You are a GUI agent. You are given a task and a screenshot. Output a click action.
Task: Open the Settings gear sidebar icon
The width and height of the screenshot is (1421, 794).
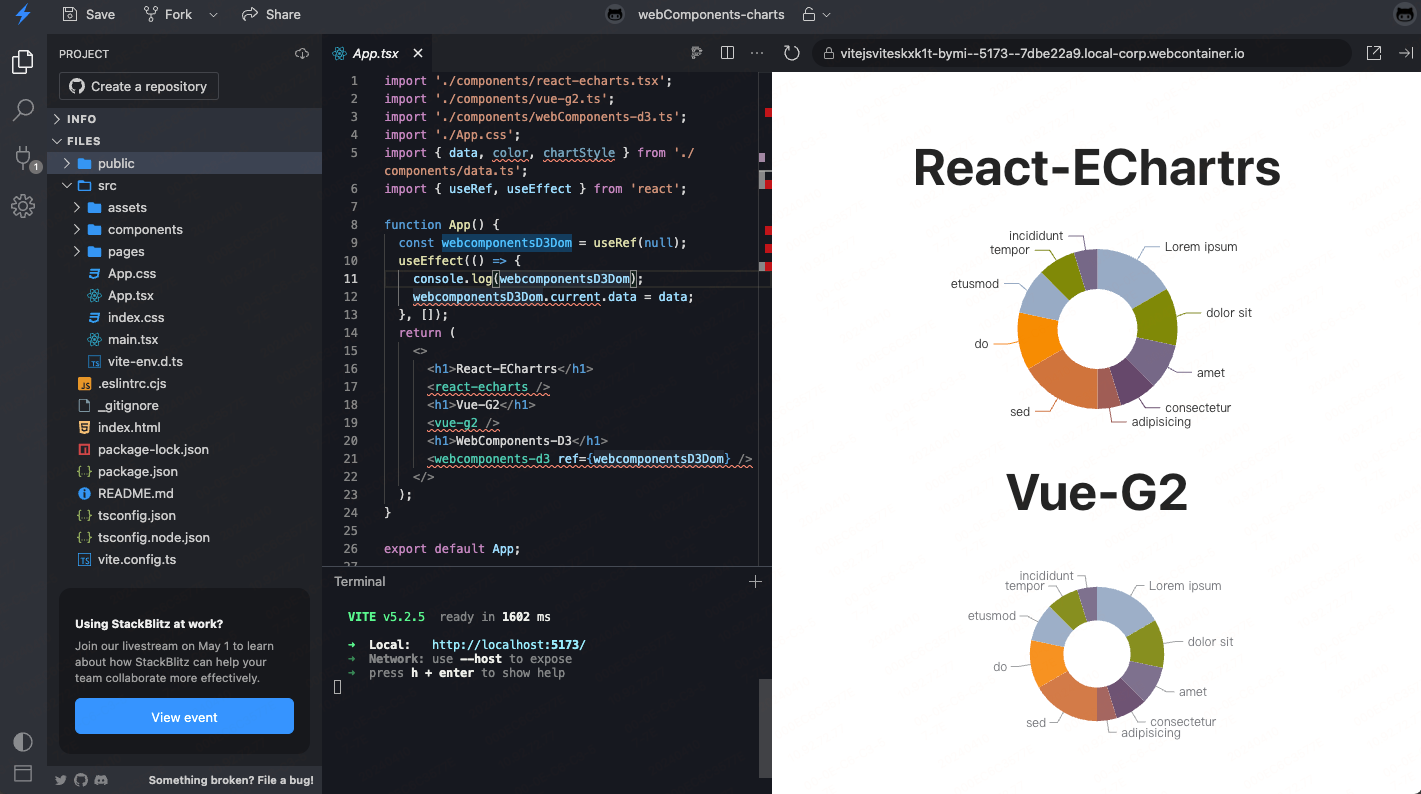click(x=23, y=206)
